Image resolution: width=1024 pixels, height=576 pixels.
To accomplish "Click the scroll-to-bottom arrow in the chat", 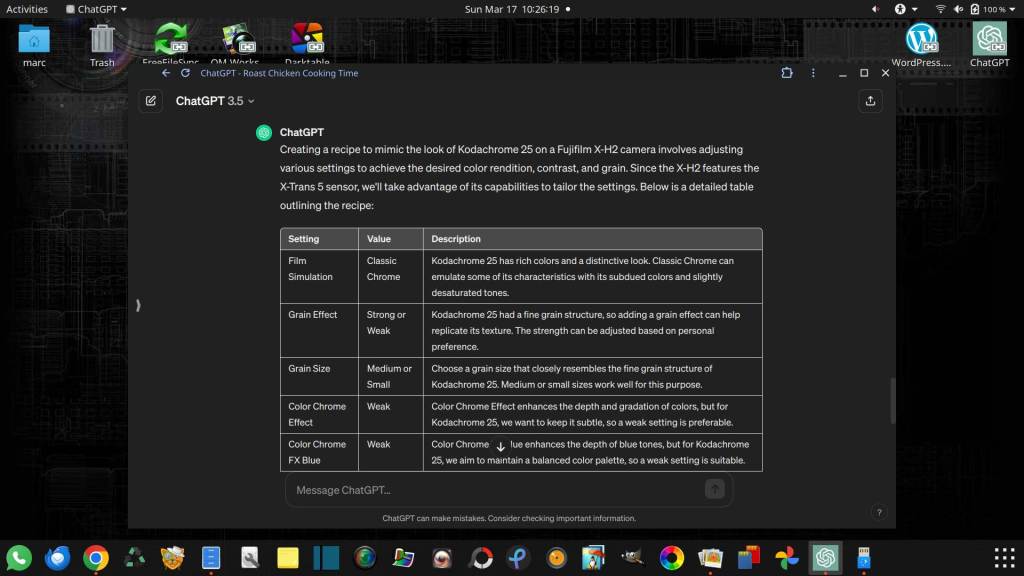I will tap(500, 447).
